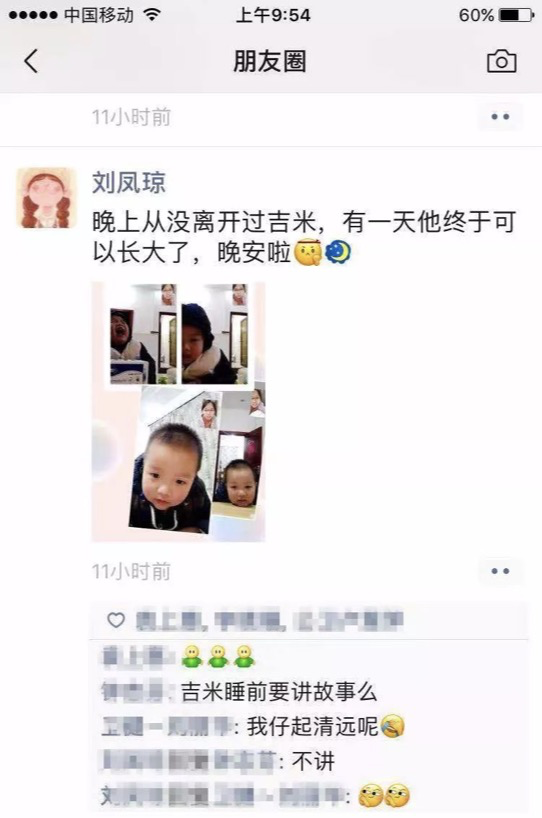This screenshot has width=542, height=818.
Task: Open the comment menu dots under collage
Action: tap(500, 571)
